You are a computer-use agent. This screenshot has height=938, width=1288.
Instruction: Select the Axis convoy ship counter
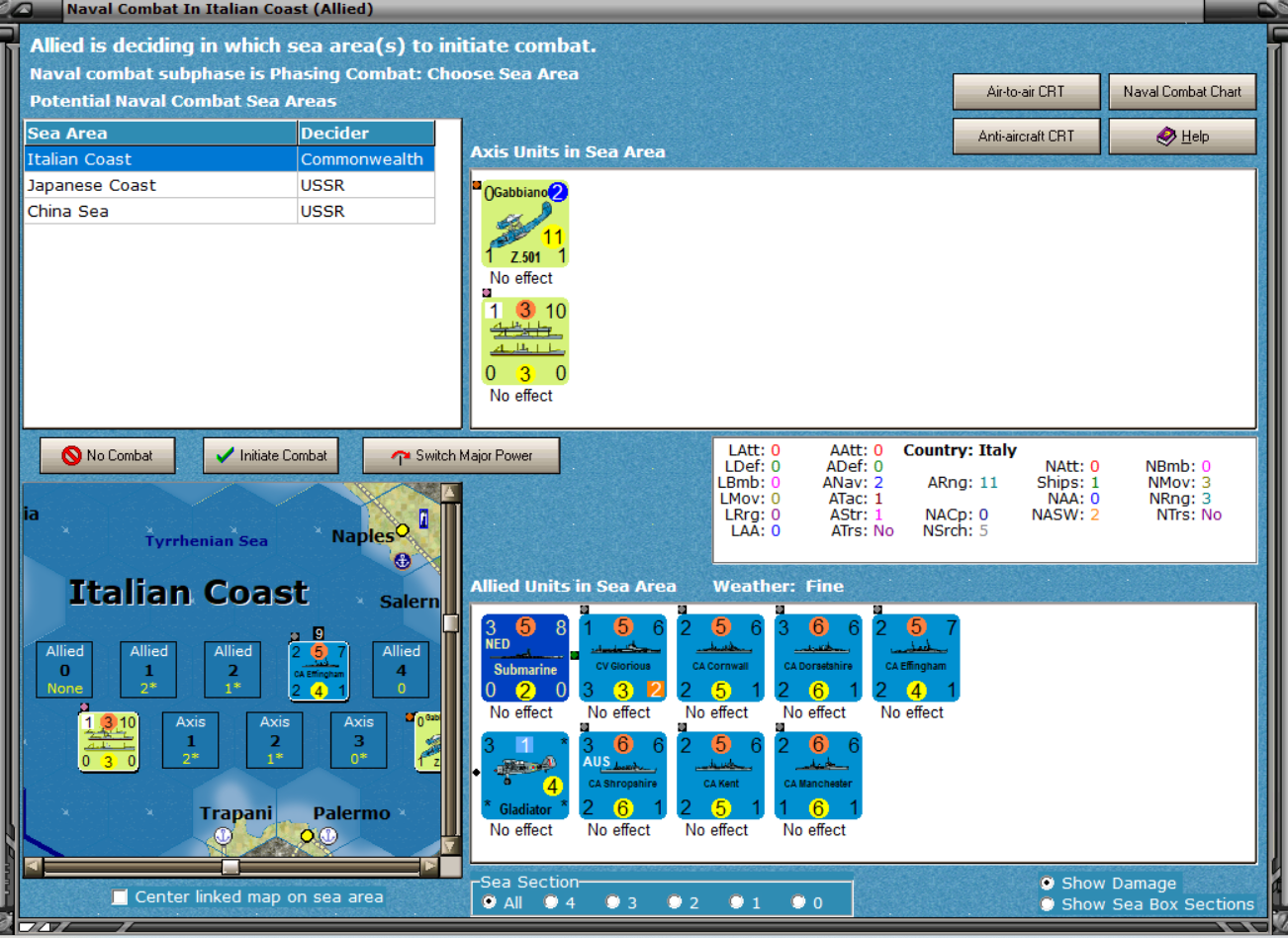[525, 341]
